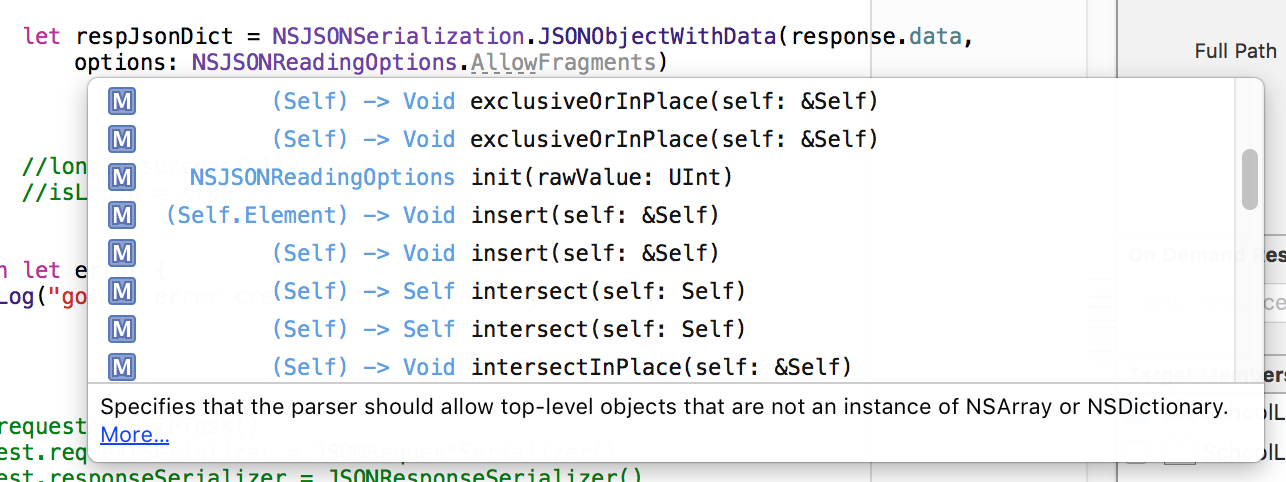Pick the insert completion with the Self.Element signature
Screen dimensions: 1286x482
coord(594,215)
